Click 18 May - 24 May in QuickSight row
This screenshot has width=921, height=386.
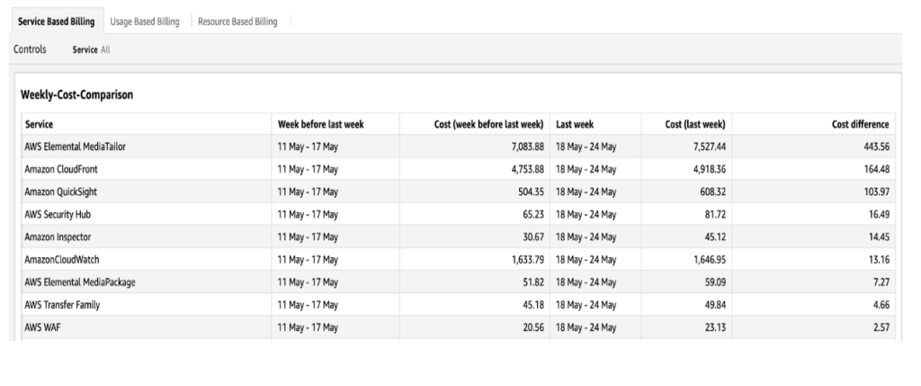[x=586, y=192]
